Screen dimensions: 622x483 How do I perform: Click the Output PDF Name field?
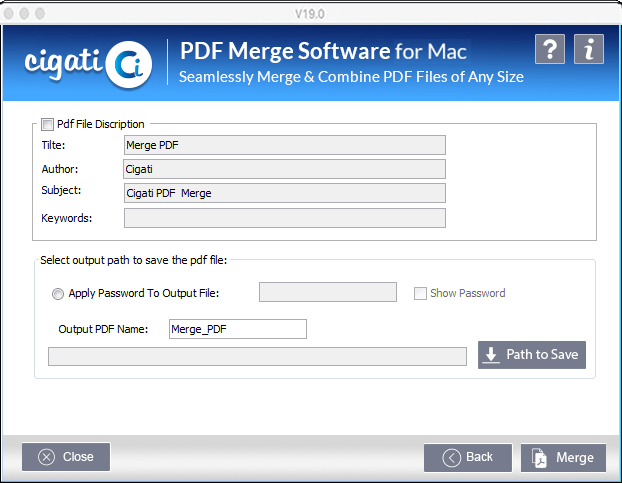238,329
